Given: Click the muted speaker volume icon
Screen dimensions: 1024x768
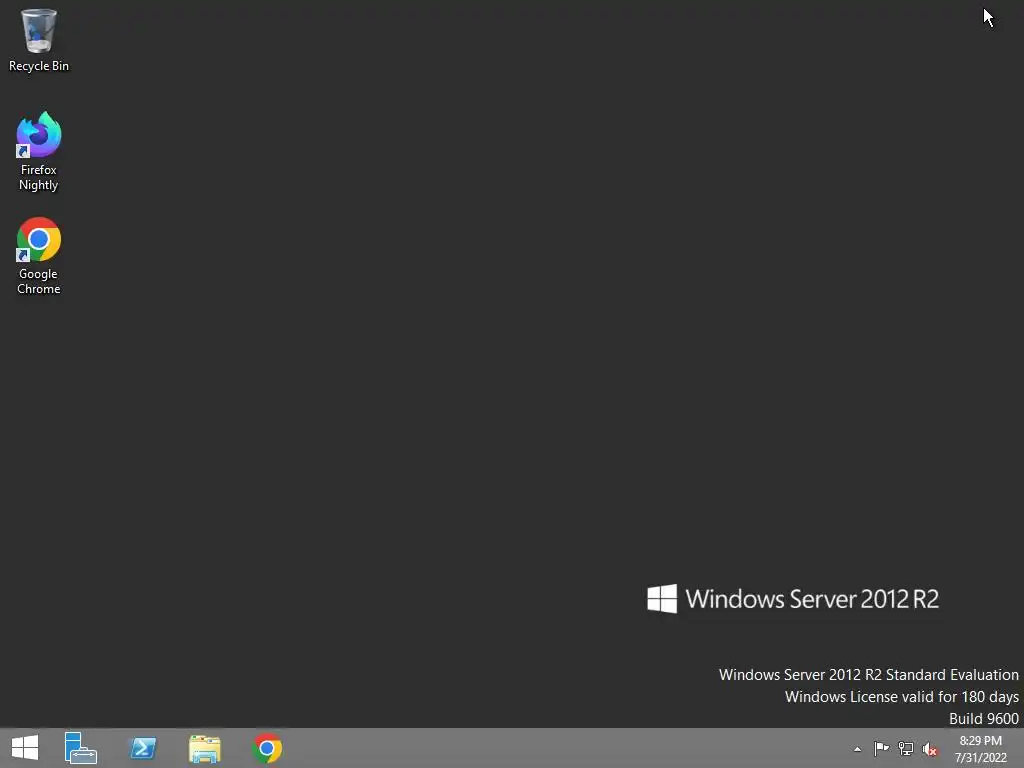Looking at the screenshot, I should [930, 749].
